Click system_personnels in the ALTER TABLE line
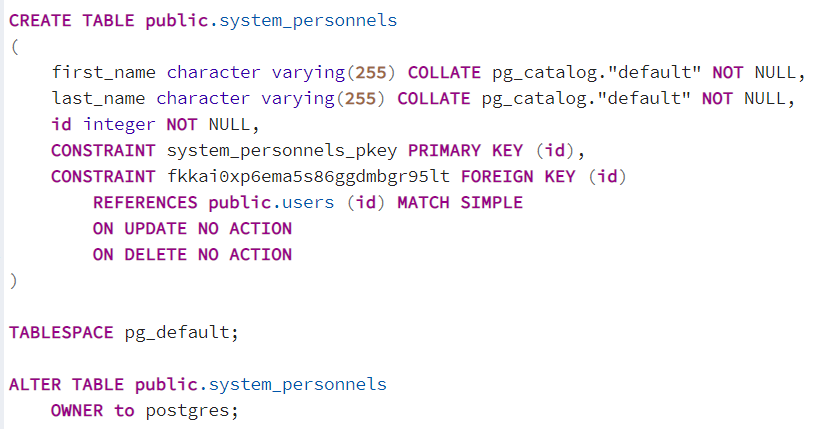This screenshot has width=820, height=429. pos(298,385)
